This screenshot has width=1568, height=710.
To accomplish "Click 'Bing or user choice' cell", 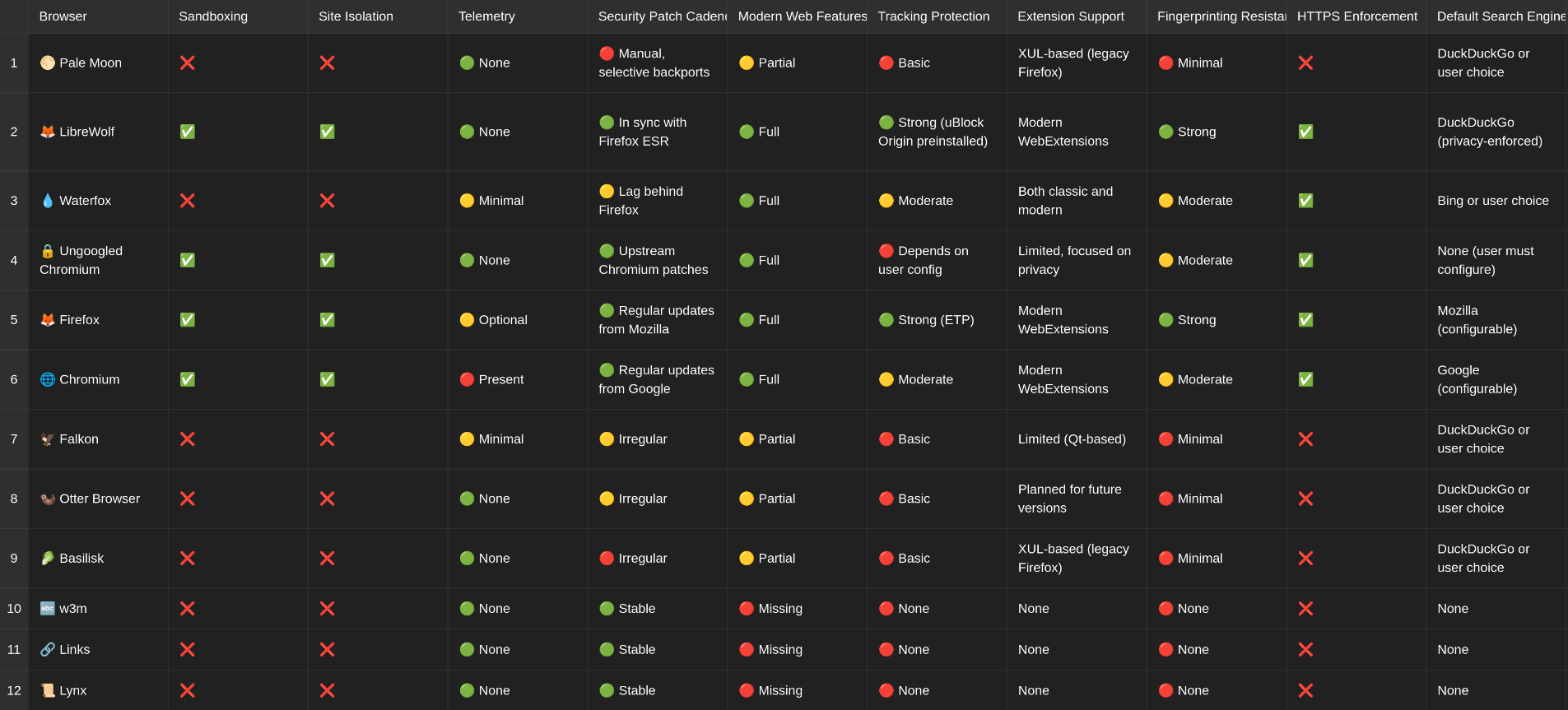I will click(x=1496, y=201).
